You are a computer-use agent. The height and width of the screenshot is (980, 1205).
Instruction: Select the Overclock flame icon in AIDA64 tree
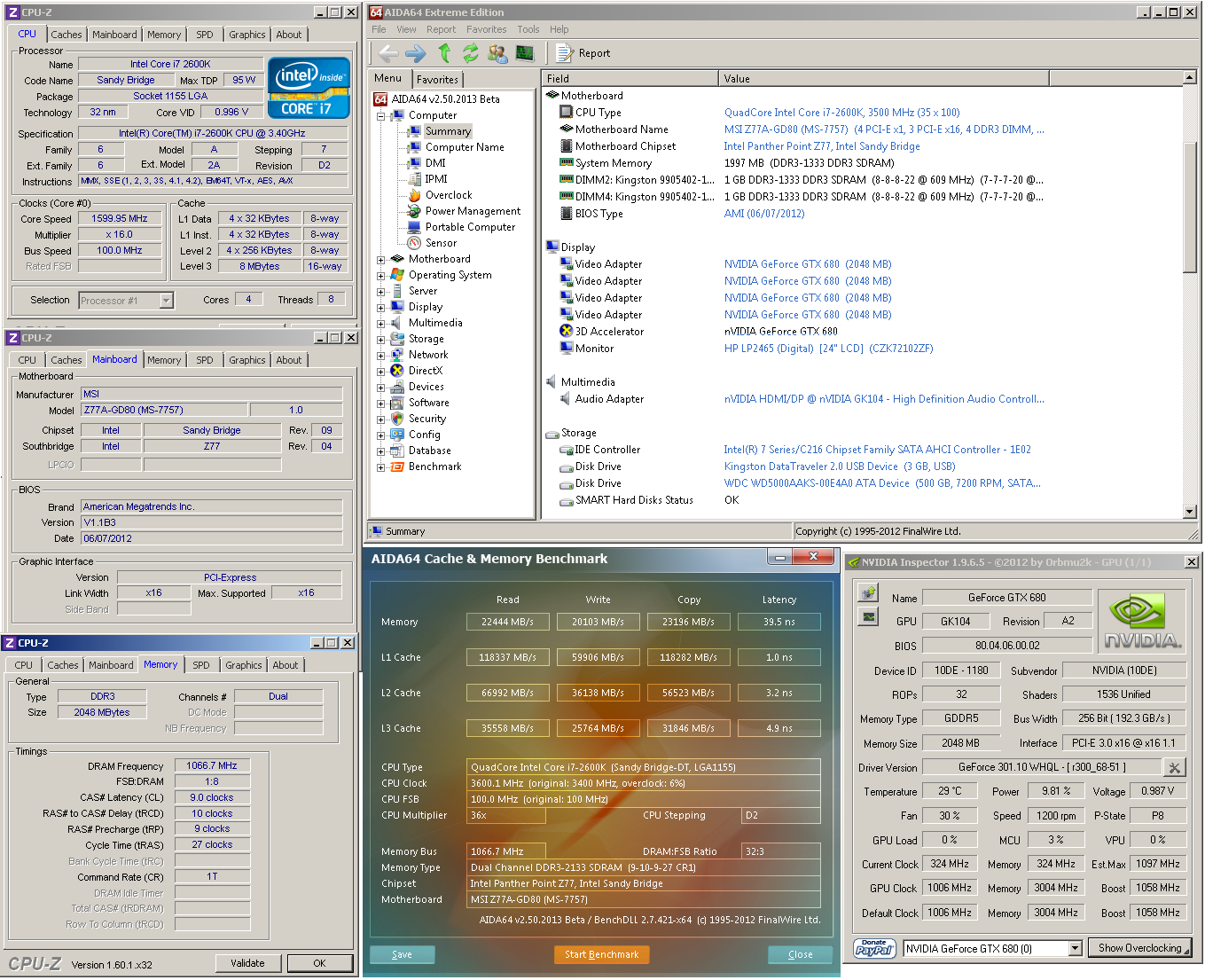(414, 195)
